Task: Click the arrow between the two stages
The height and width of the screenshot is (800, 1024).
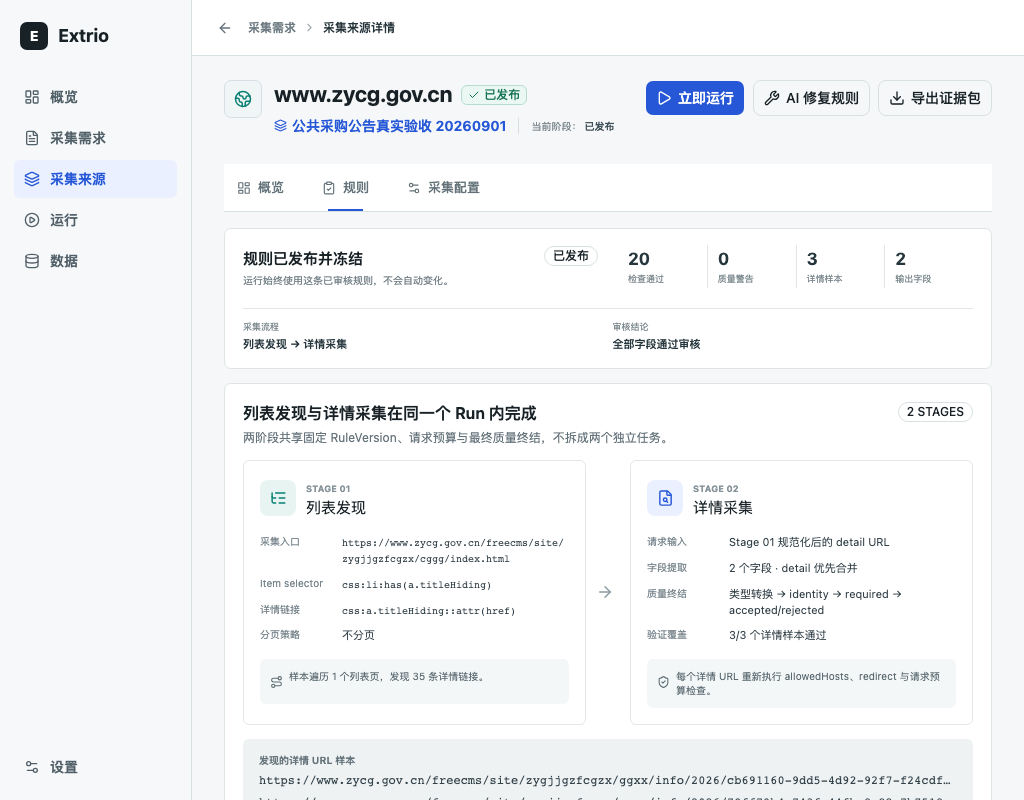Action: [x=605, y=592]
